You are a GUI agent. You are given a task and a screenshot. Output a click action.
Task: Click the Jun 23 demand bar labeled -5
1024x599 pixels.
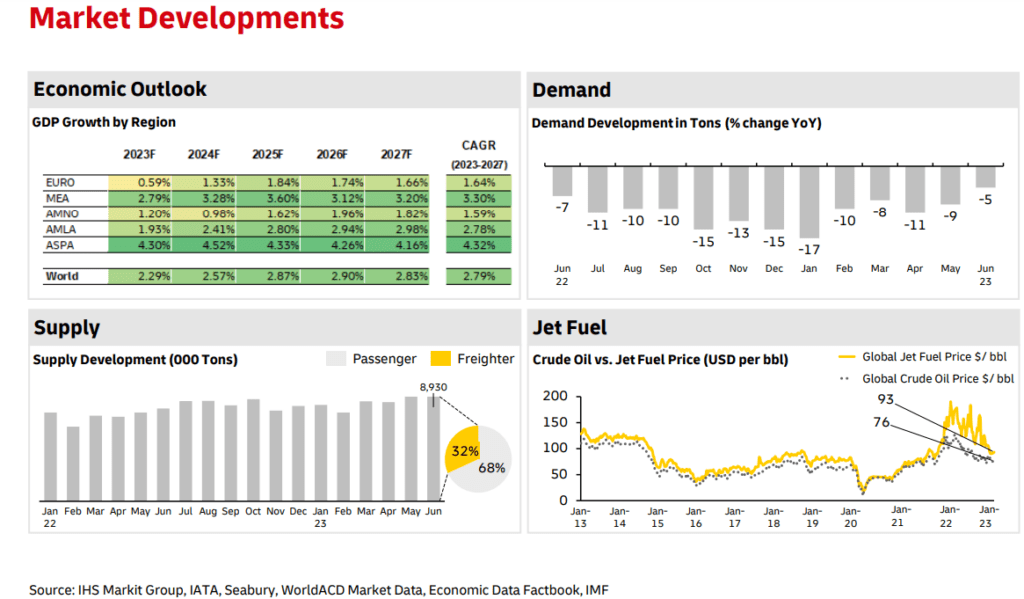(985, 176)
